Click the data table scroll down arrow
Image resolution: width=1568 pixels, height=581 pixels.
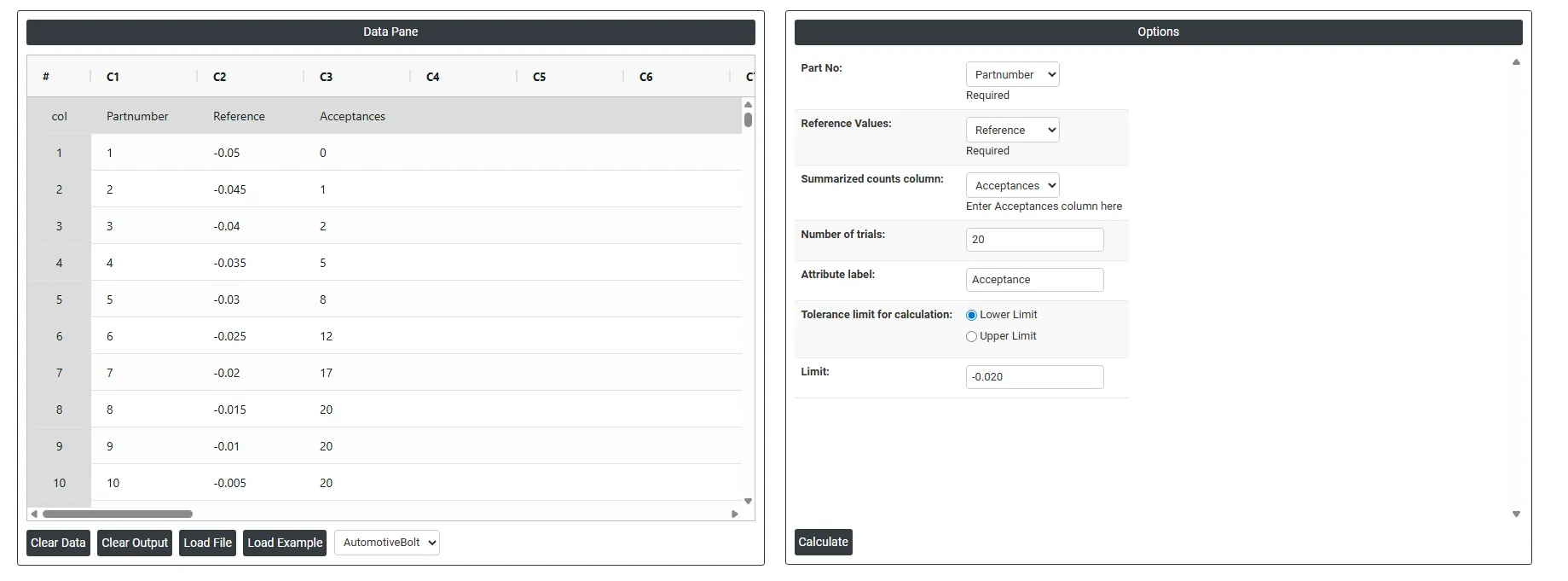pyautogui.click(x=748, y=502)
